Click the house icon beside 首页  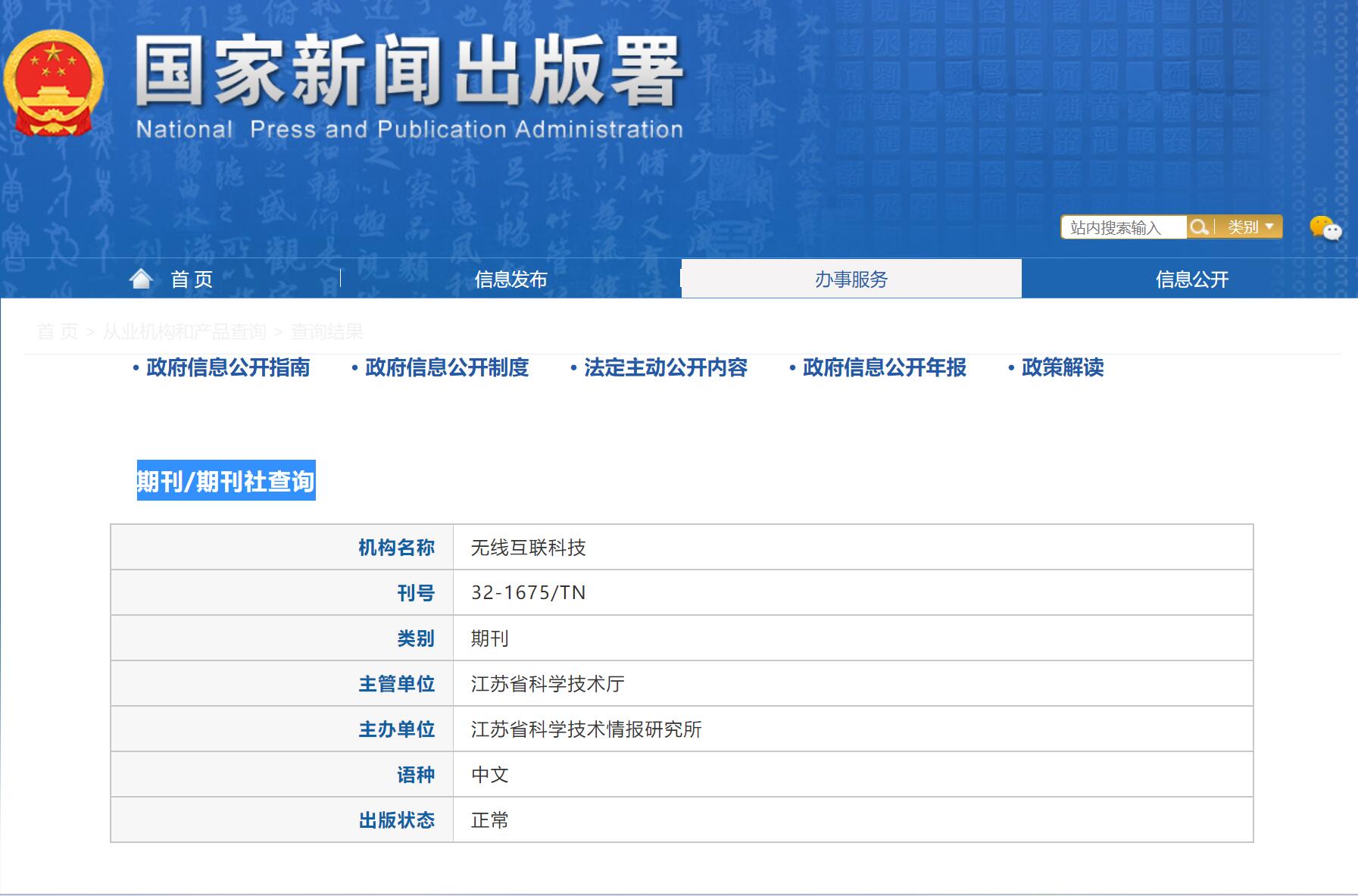click(141, 279)
